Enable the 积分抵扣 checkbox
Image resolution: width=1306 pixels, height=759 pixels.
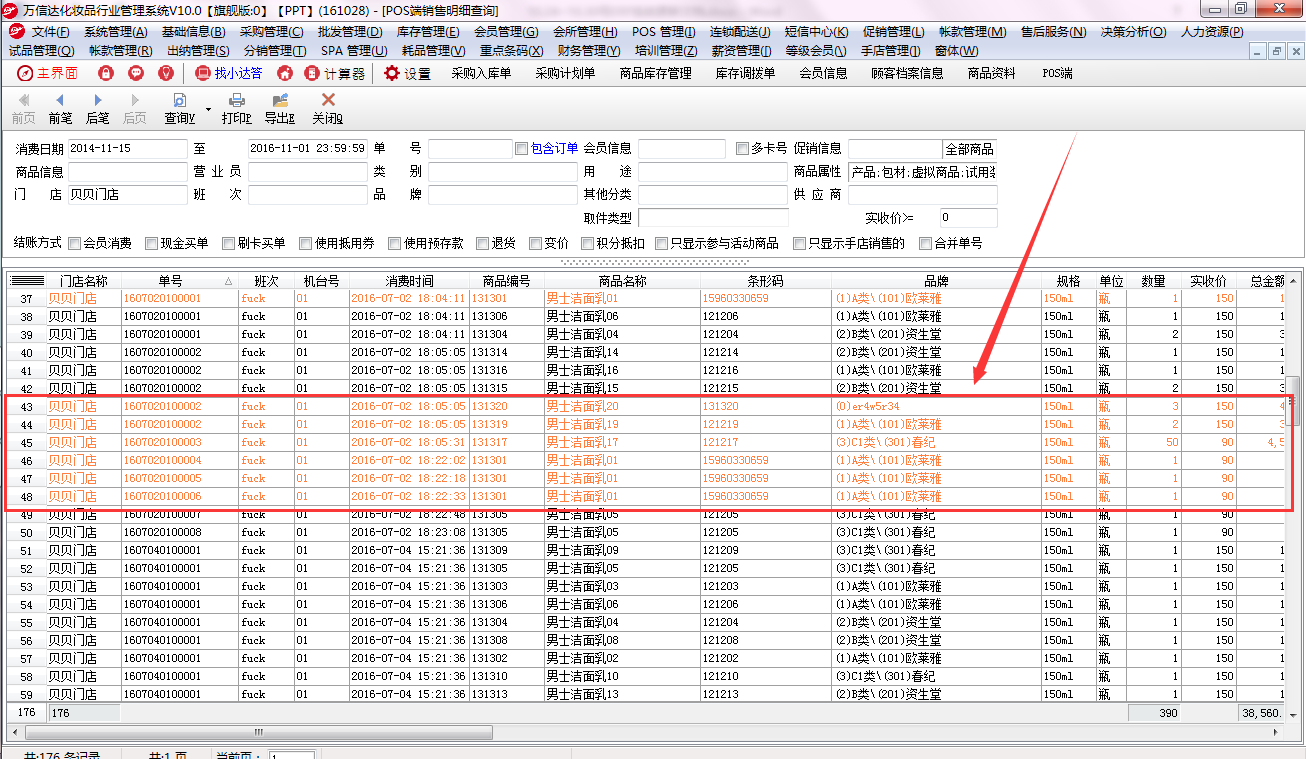tap(587, 243)
